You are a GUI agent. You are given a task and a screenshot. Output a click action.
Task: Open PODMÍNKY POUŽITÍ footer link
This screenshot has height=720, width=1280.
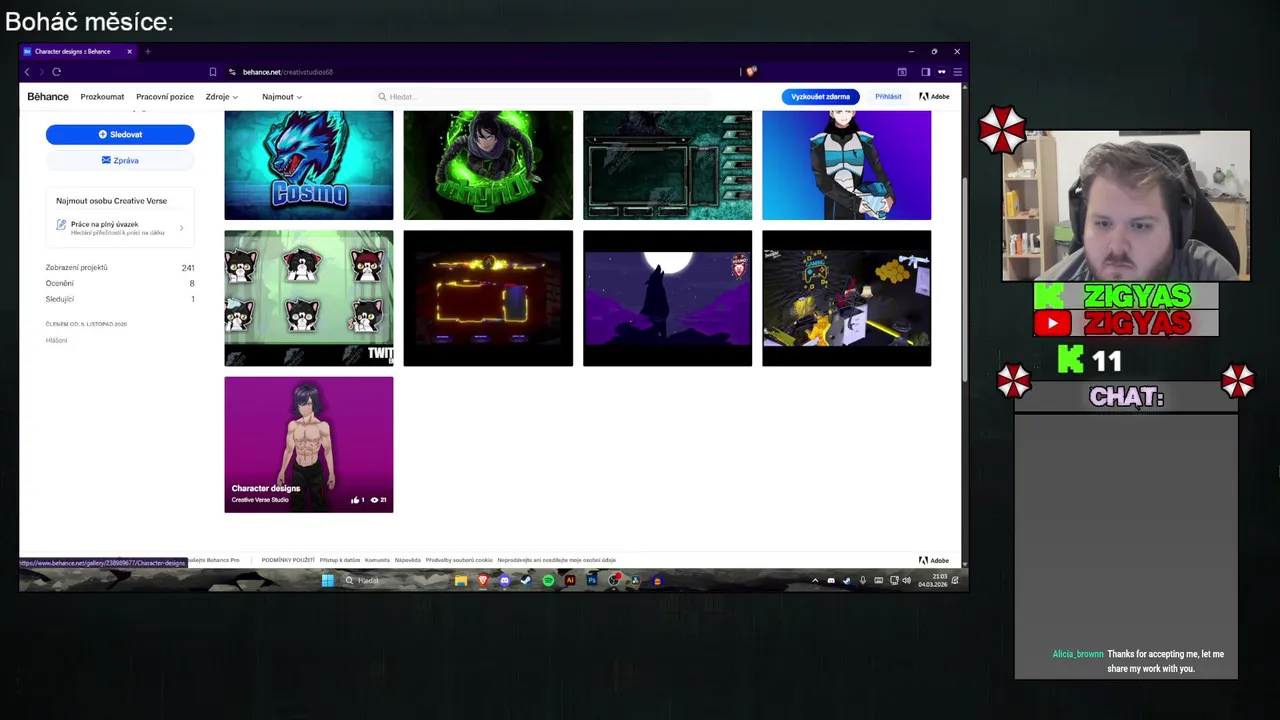click(x=288, y=560)
